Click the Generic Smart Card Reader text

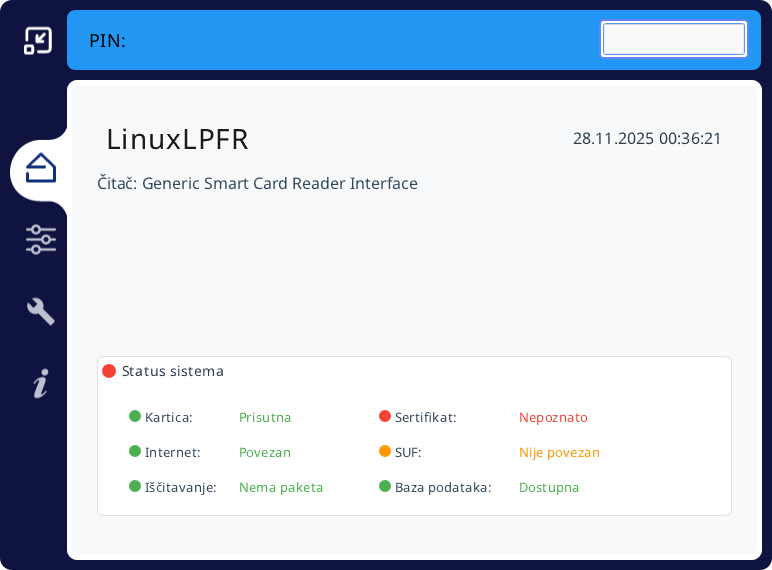click(279, 184)
